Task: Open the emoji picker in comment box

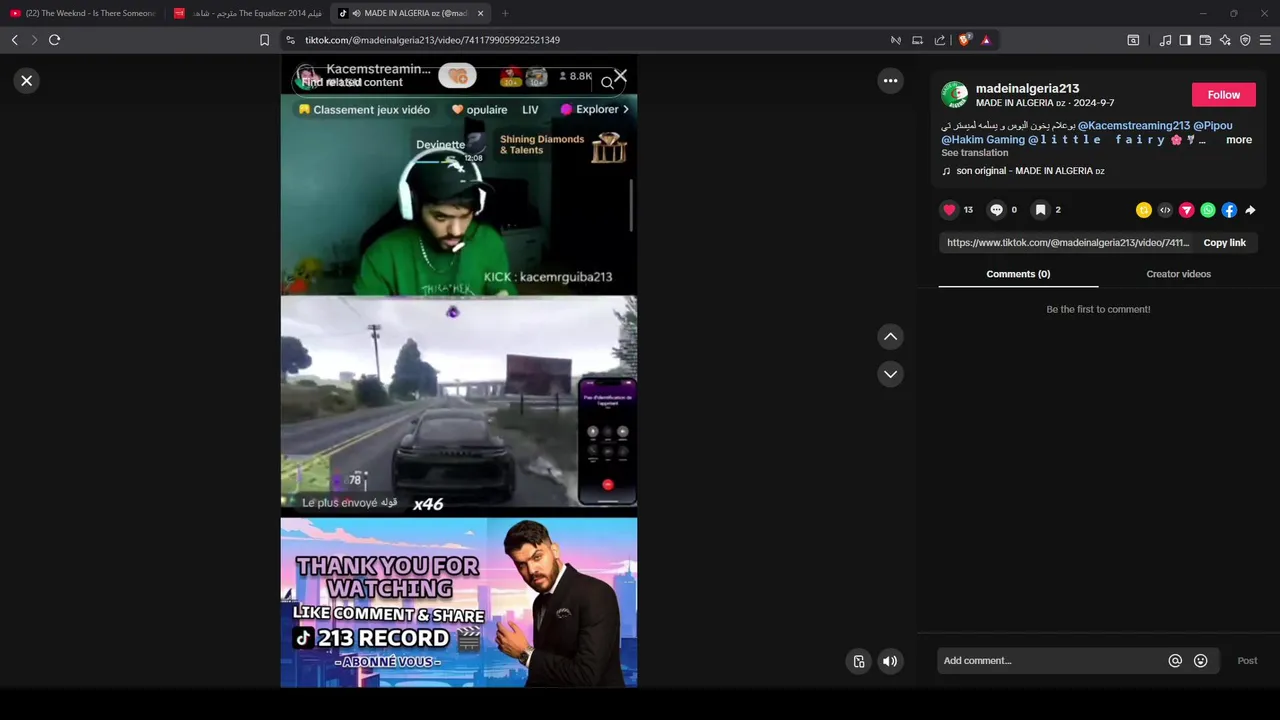Action: click(x=1200, y=661)
